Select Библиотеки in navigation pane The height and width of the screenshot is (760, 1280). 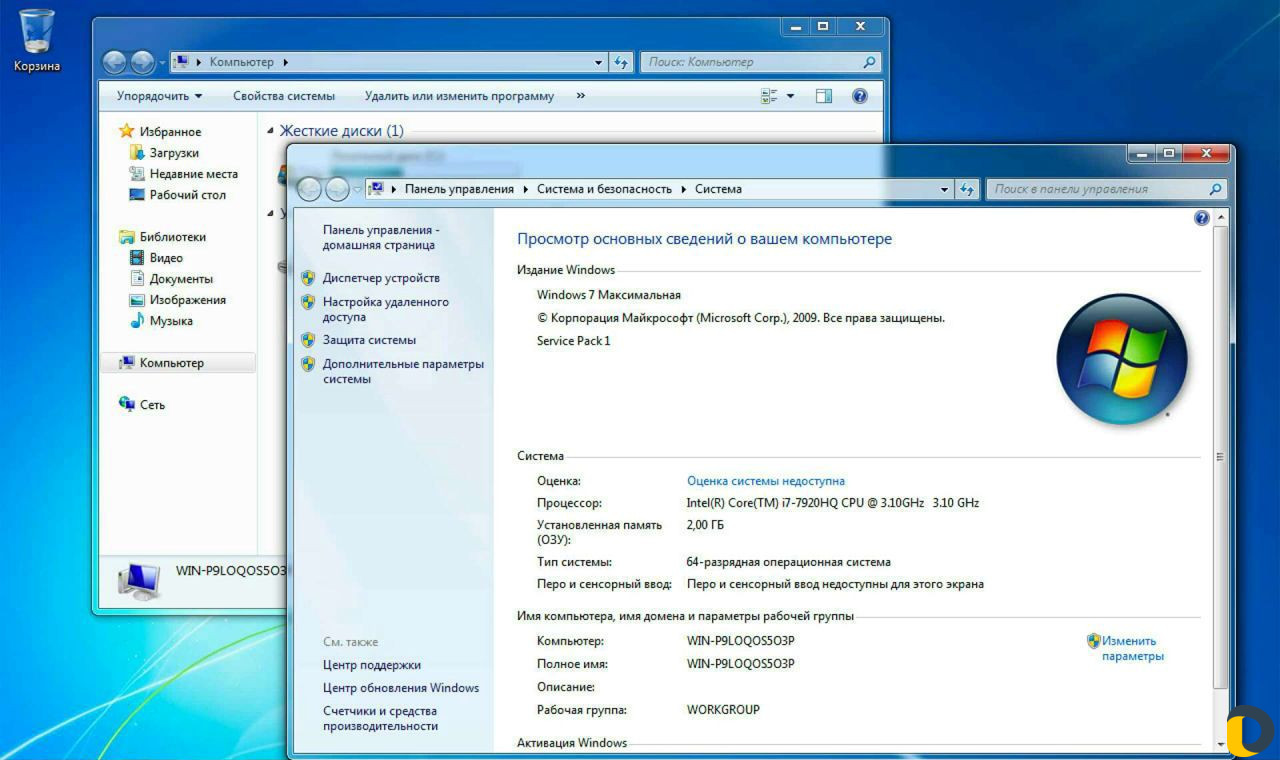pyautogui.click(x=173, y=237)
